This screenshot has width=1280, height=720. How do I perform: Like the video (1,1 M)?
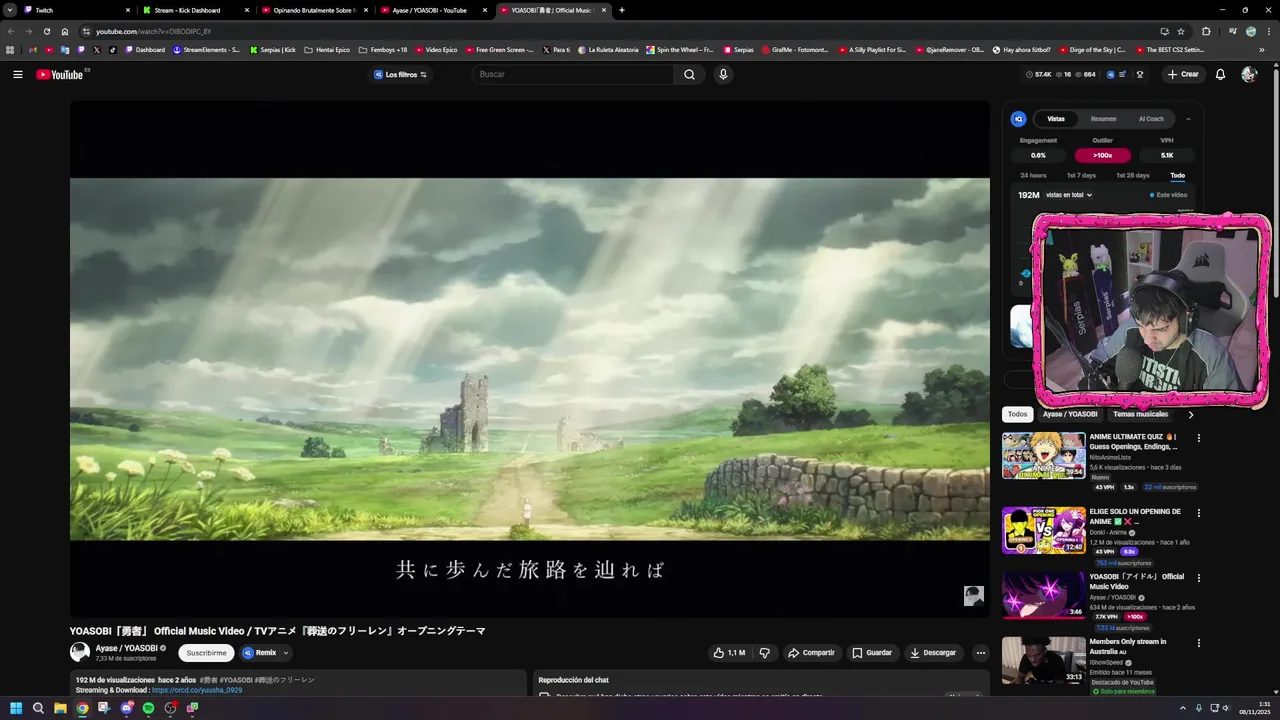[729, 653]
